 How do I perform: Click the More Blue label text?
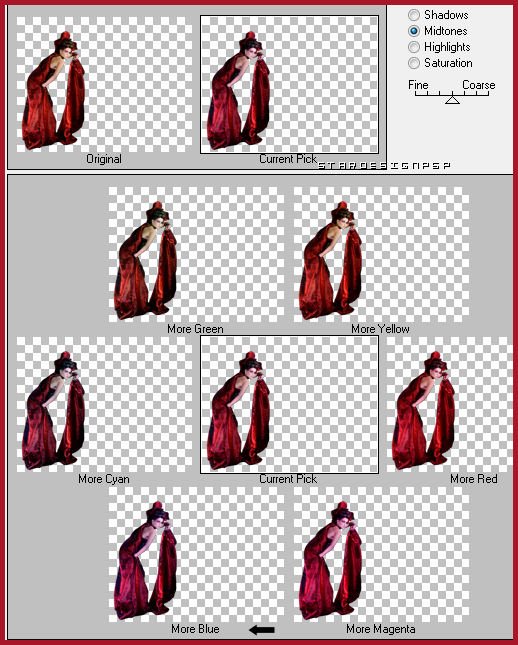tap(195, 629)
